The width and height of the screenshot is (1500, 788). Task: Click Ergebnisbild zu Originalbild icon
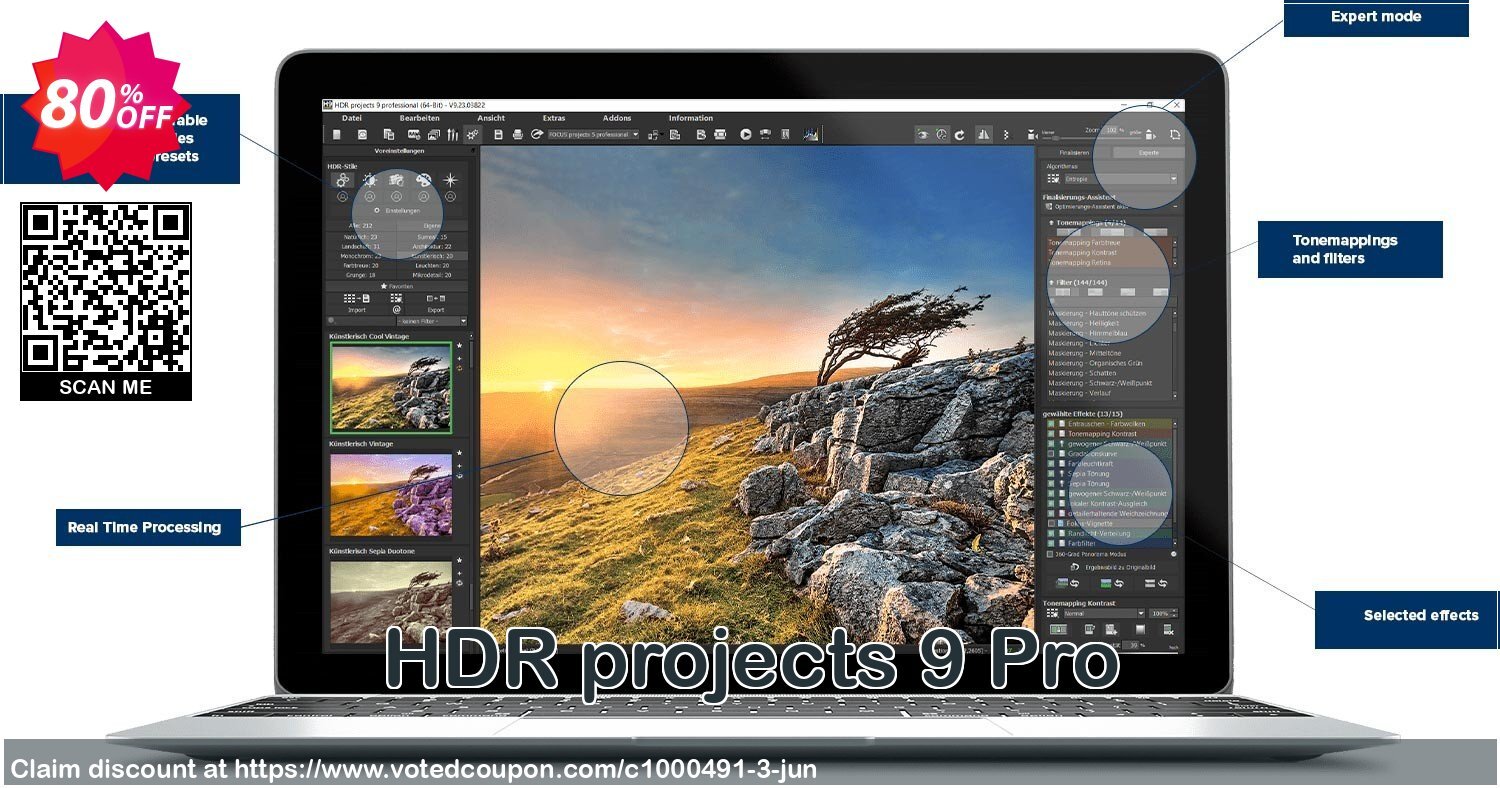coord(1074,567)
